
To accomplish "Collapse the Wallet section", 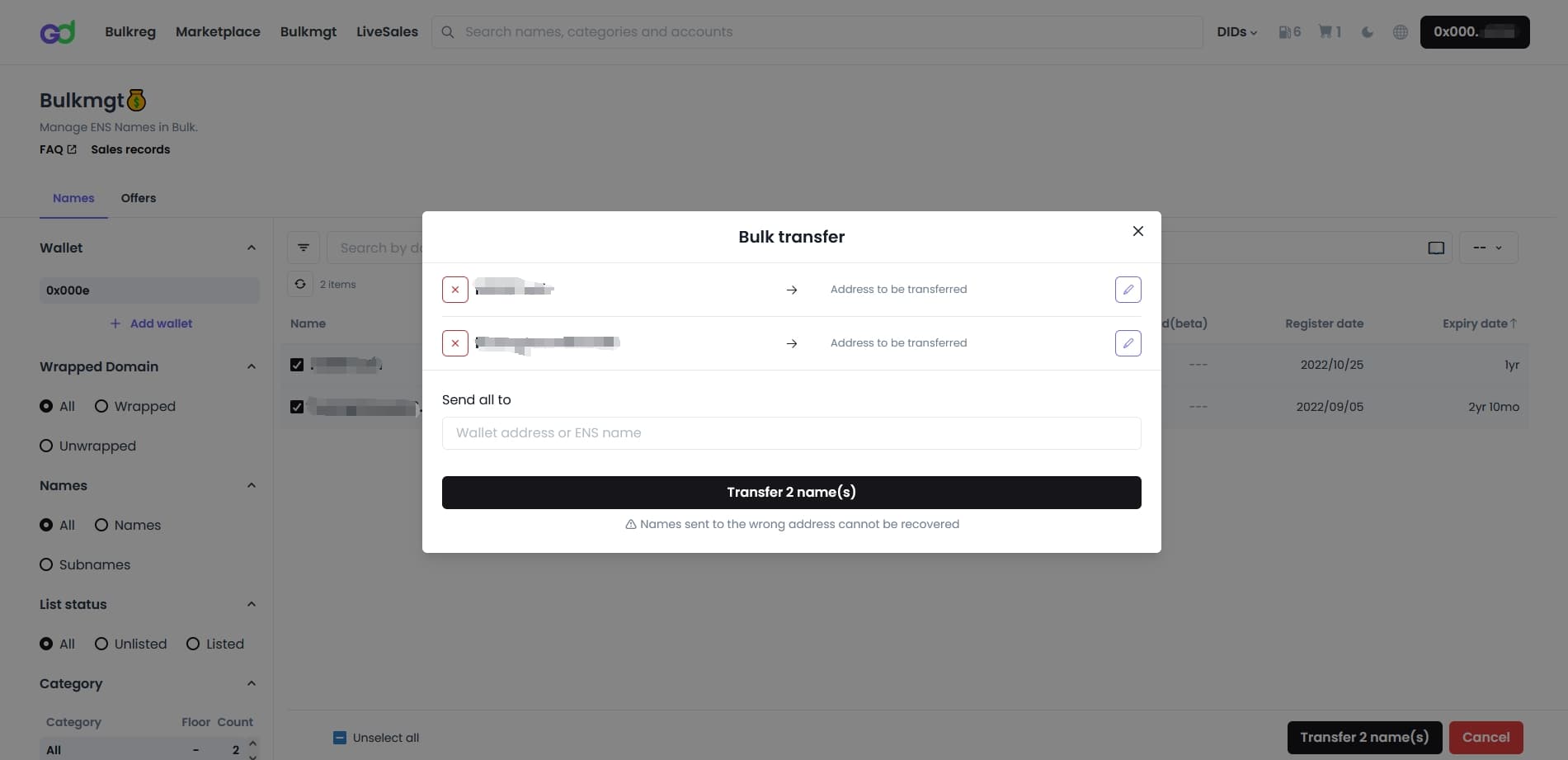I will point(252,248).
